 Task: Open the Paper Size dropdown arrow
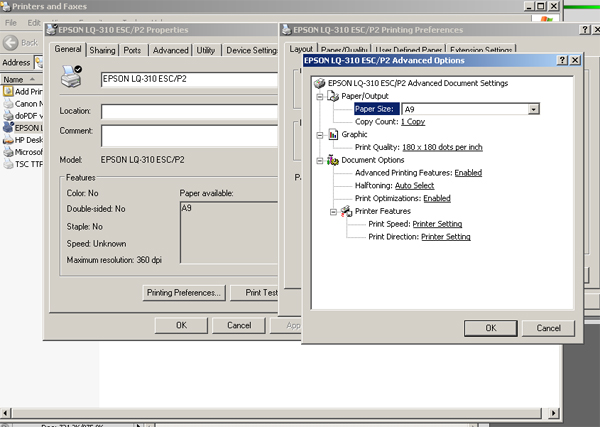tap(533, 109)
